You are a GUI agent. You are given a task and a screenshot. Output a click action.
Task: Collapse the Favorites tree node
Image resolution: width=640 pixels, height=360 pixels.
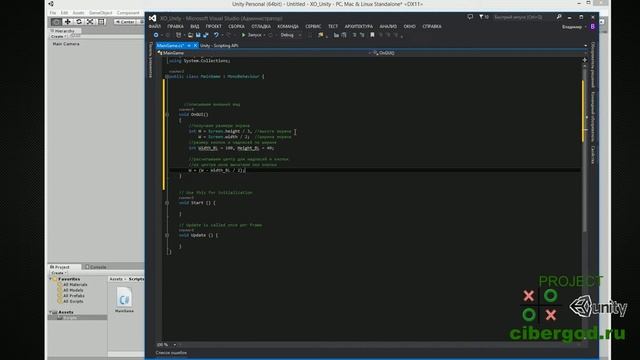pos(51,279)
